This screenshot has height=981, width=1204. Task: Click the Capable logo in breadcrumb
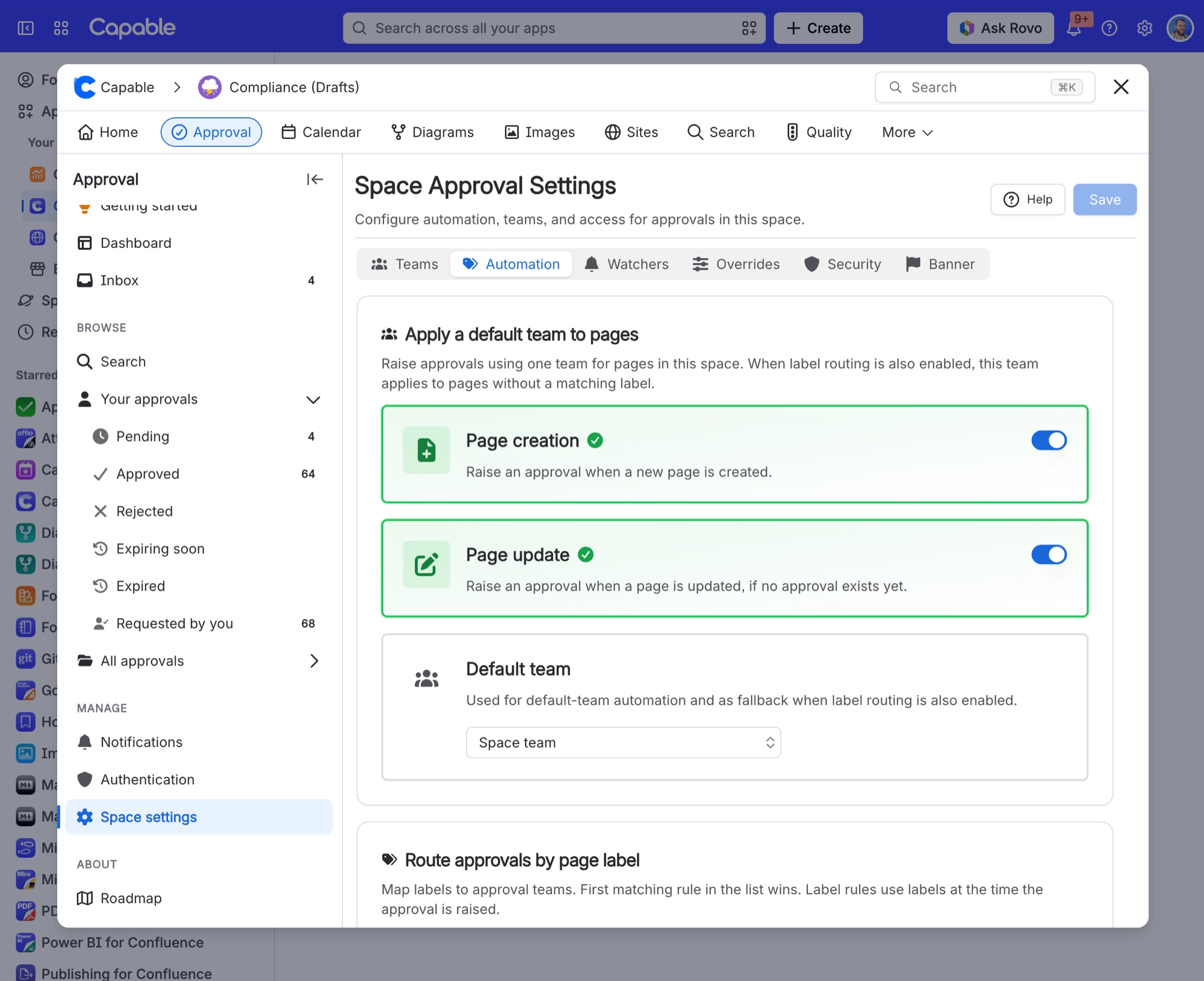pyautogui.click(x=85, y=87)
